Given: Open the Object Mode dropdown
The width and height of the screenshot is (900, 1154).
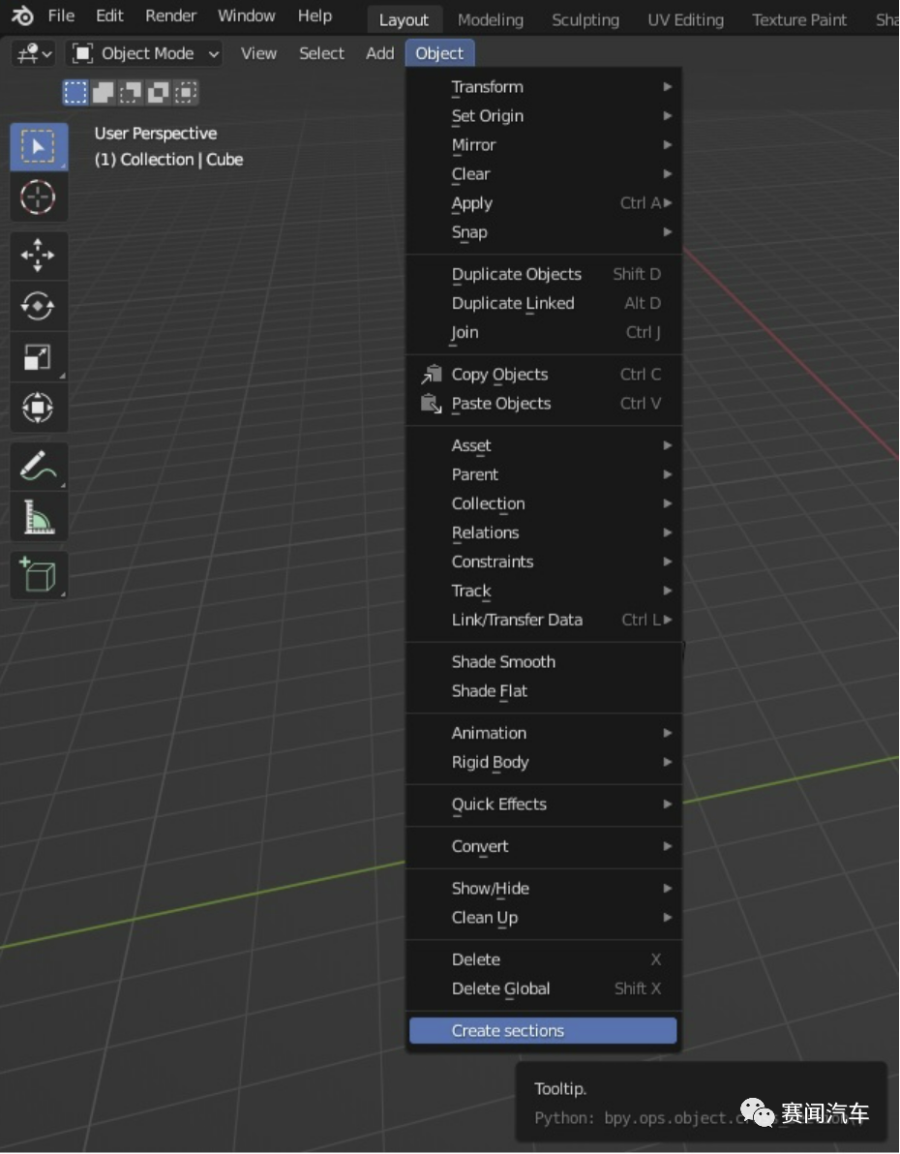Looking at the screenshot, I should click(x=146, y=54).
